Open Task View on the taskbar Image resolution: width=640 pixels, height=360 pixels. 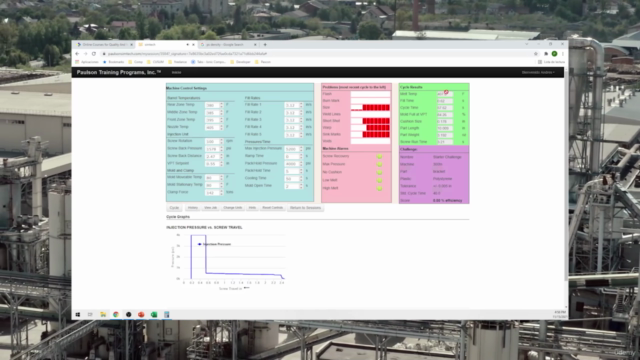point(90,314)
